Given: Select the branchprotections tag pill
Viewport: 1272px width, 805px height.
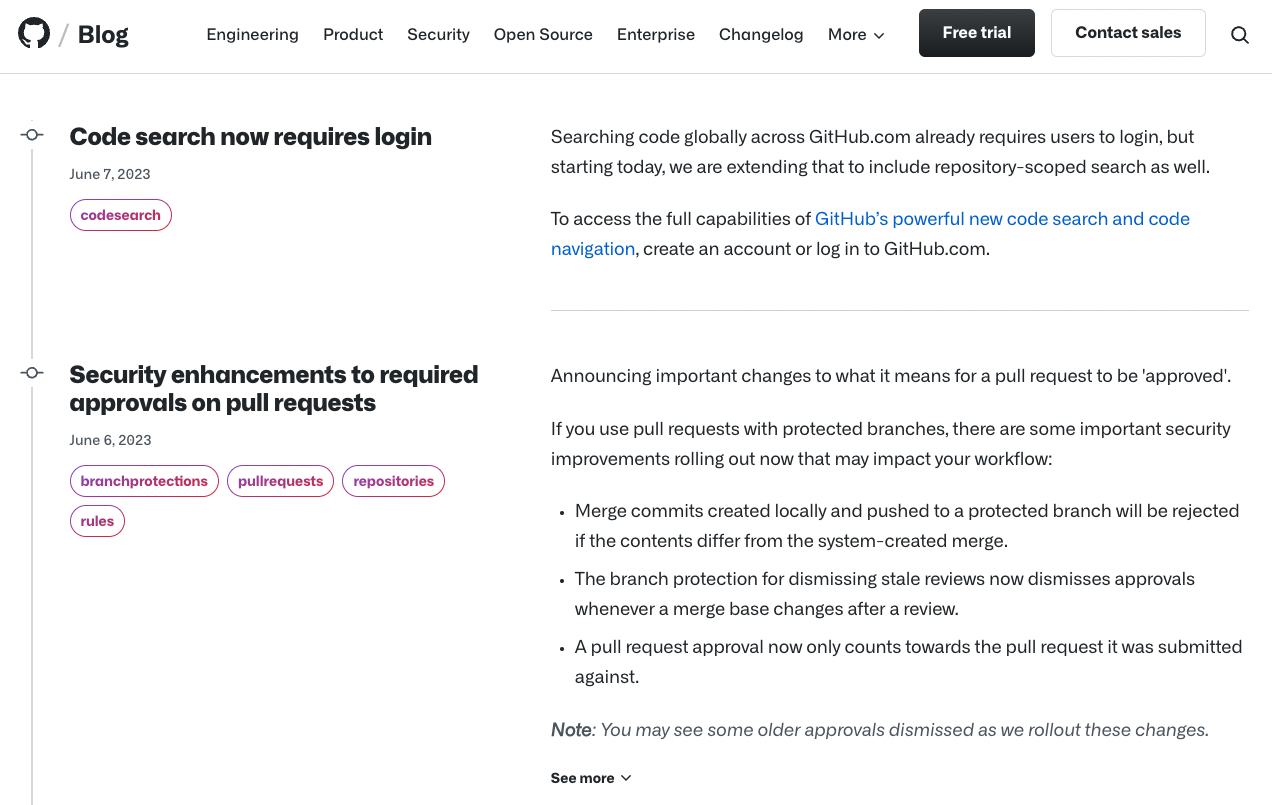Looking at the screenshot, I should point(144,481).
